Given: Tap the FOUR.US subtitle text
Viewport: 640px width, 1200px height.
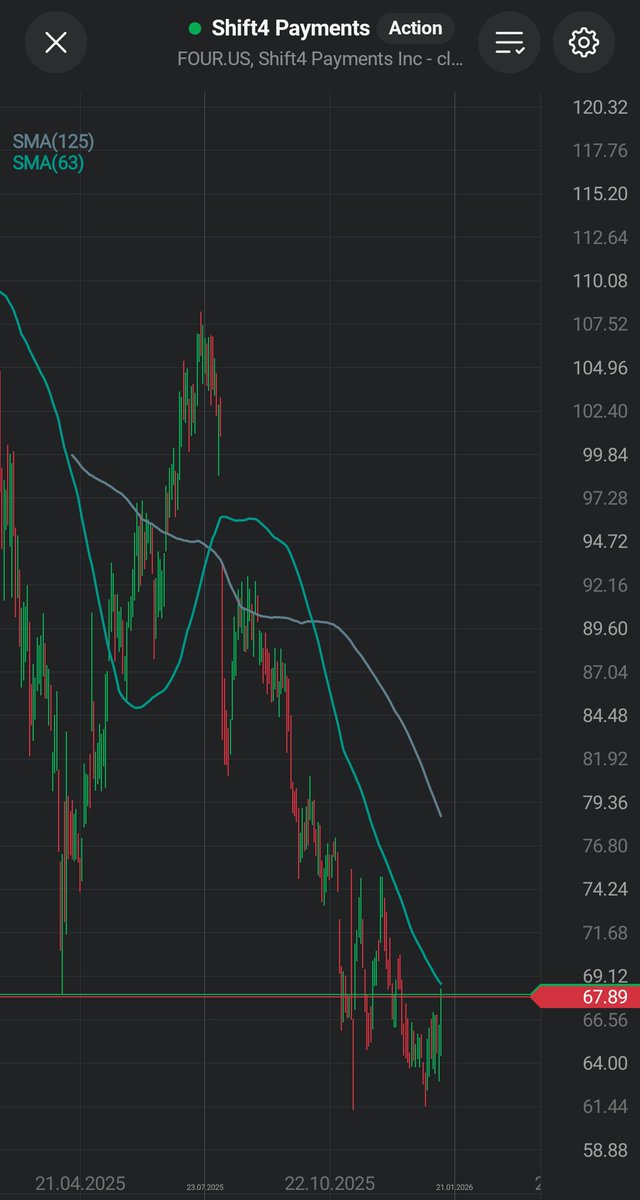Looking at the screenshot, I should point(320,60).
